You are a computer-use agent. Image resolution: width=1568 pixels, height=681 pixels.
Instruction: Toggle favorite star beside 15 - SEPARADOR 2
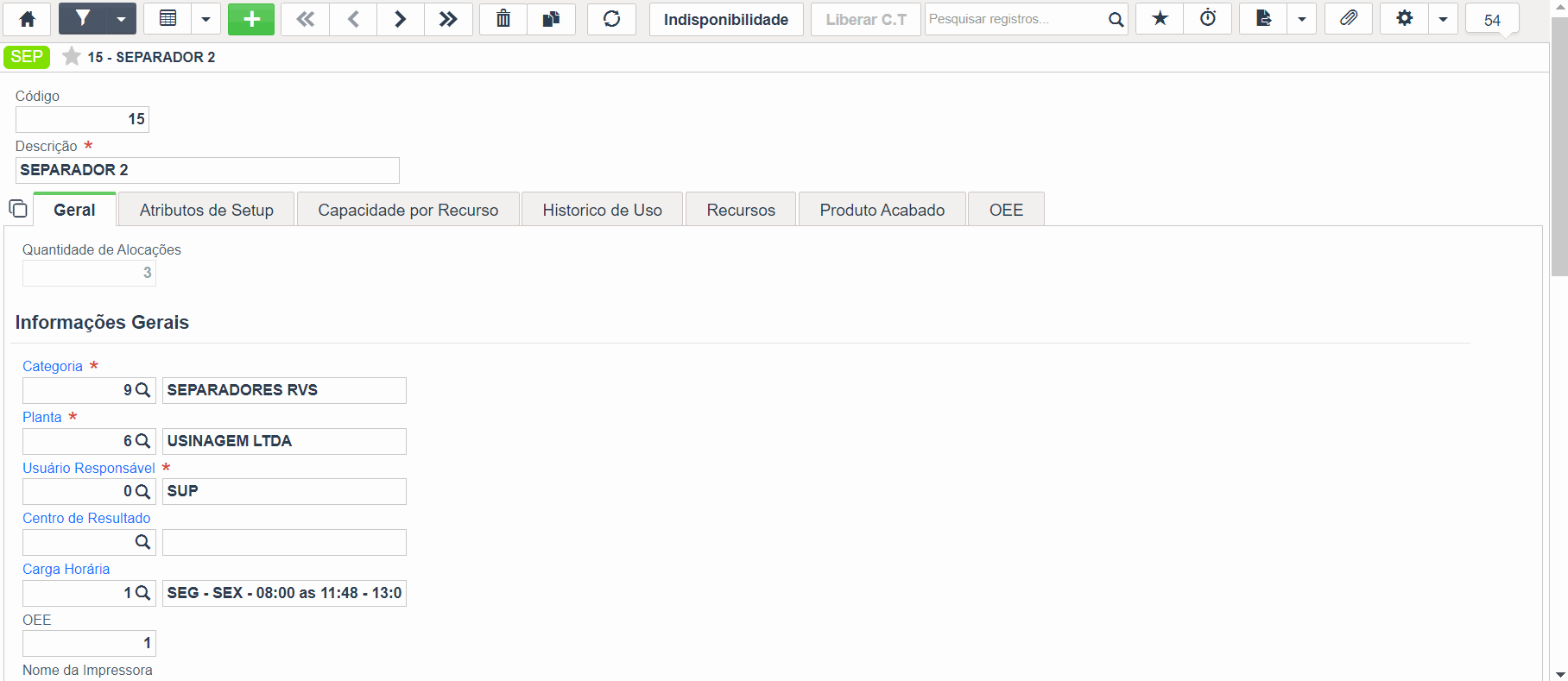72,57
